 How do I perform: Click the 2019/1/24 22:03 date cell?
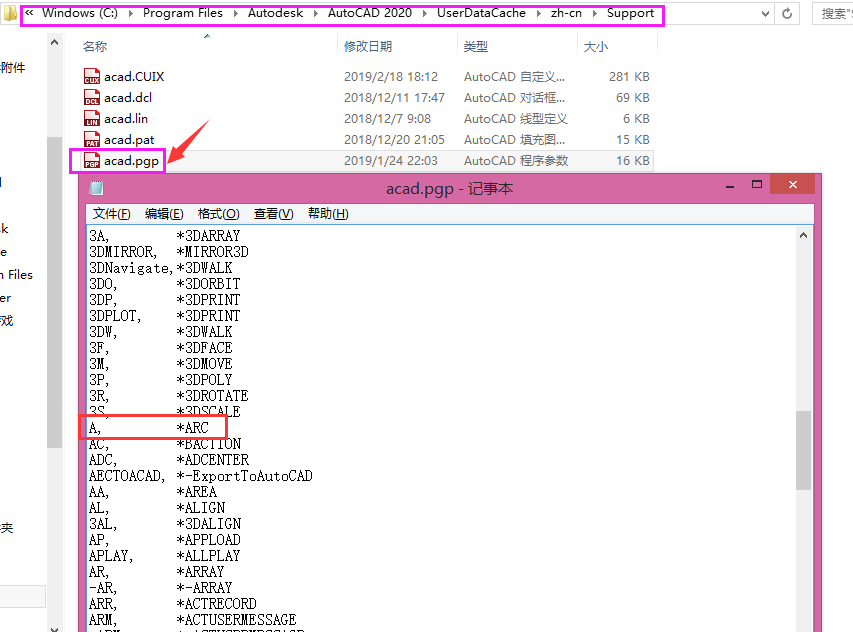pyautogui.click(x=391, y=161)
